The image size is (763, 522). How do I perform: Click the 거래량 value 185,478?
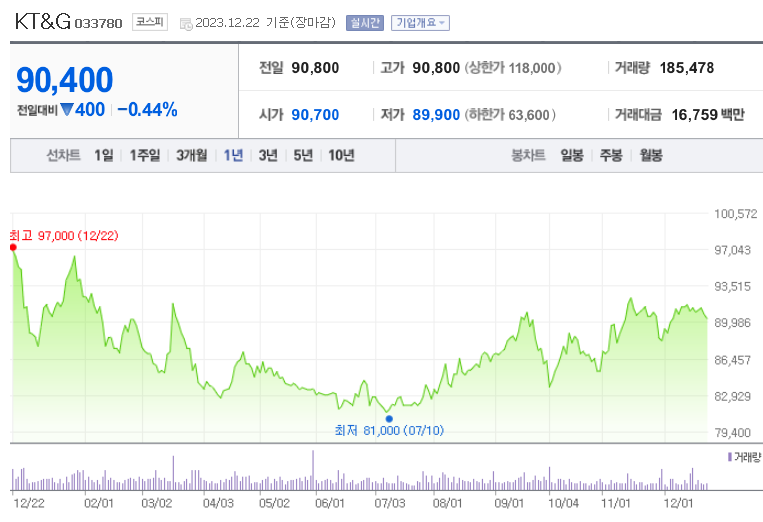point(687,68)
